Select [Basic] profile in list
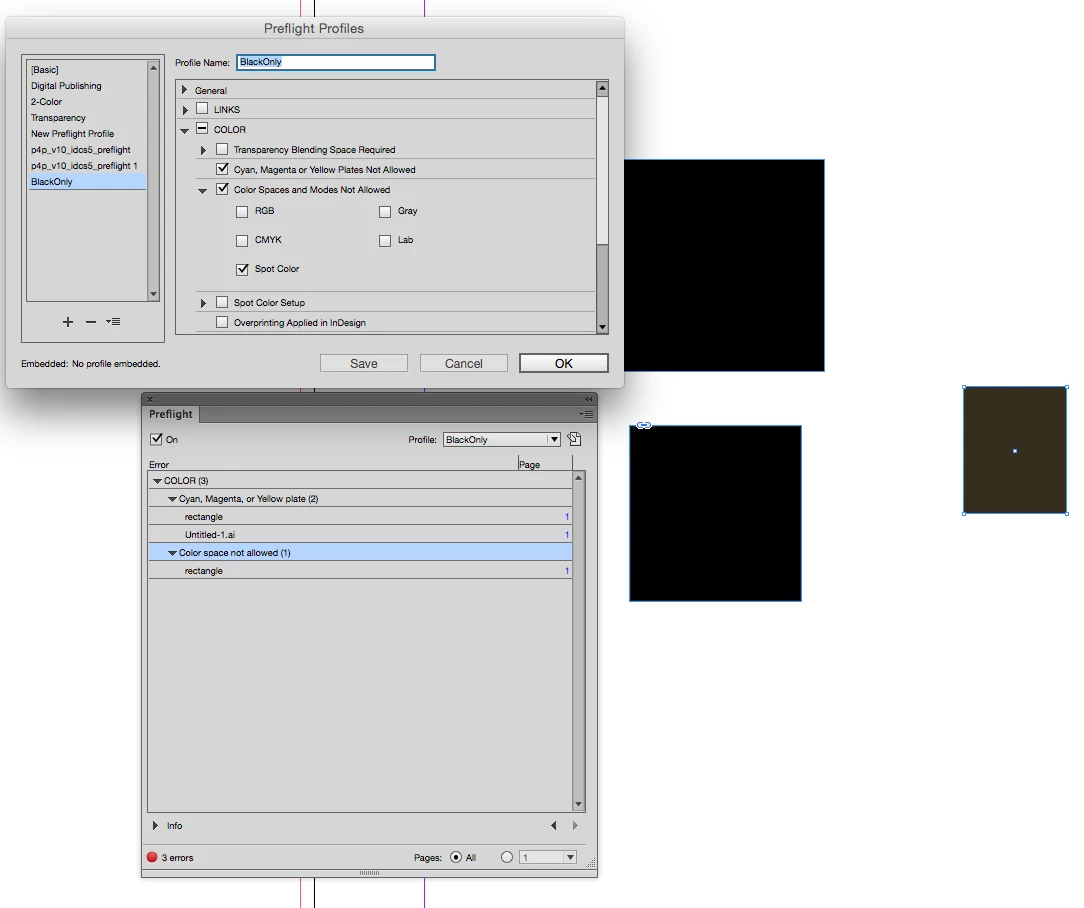This screenshot has height=908, width=1084. click(86, 69)
